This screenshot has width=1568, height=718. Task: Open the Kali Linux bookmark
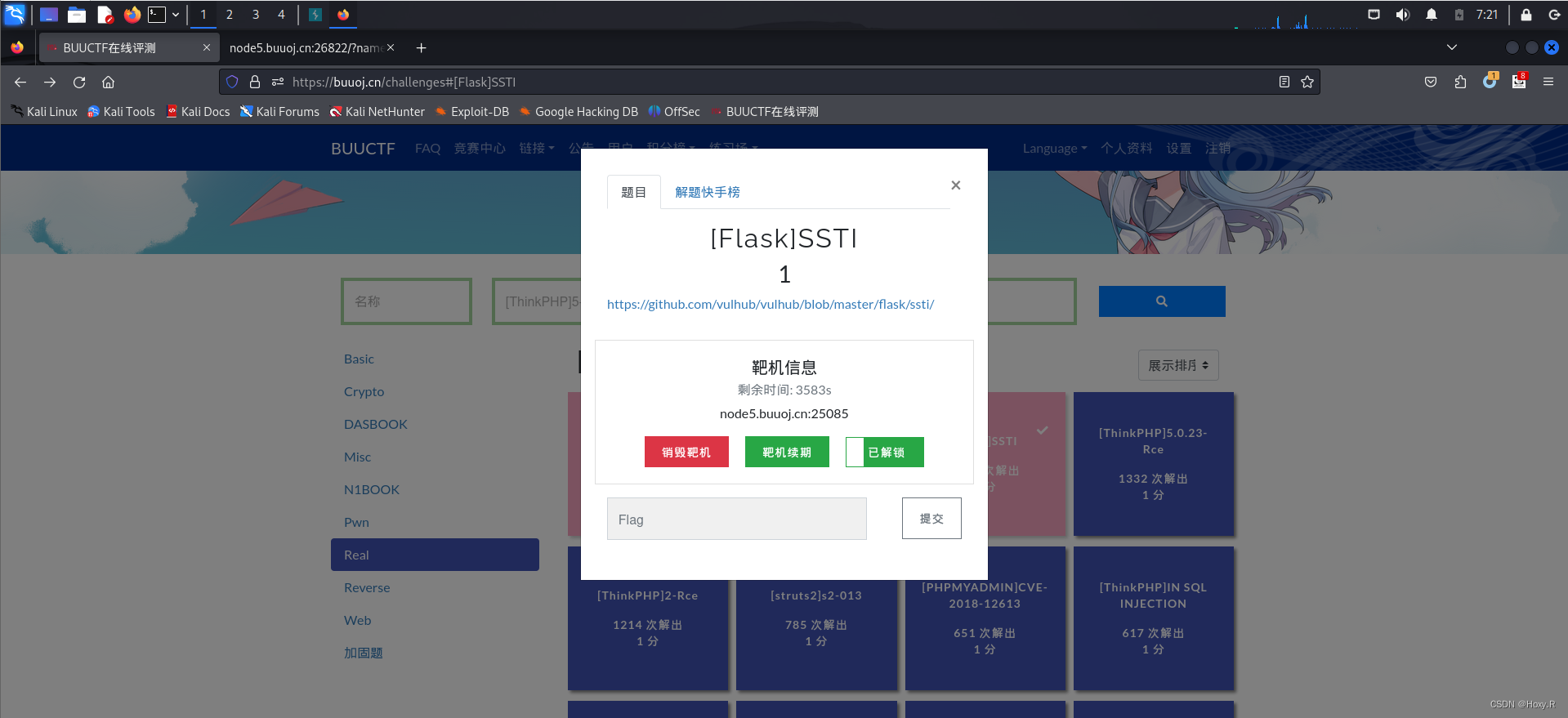[x=44, y=112]
